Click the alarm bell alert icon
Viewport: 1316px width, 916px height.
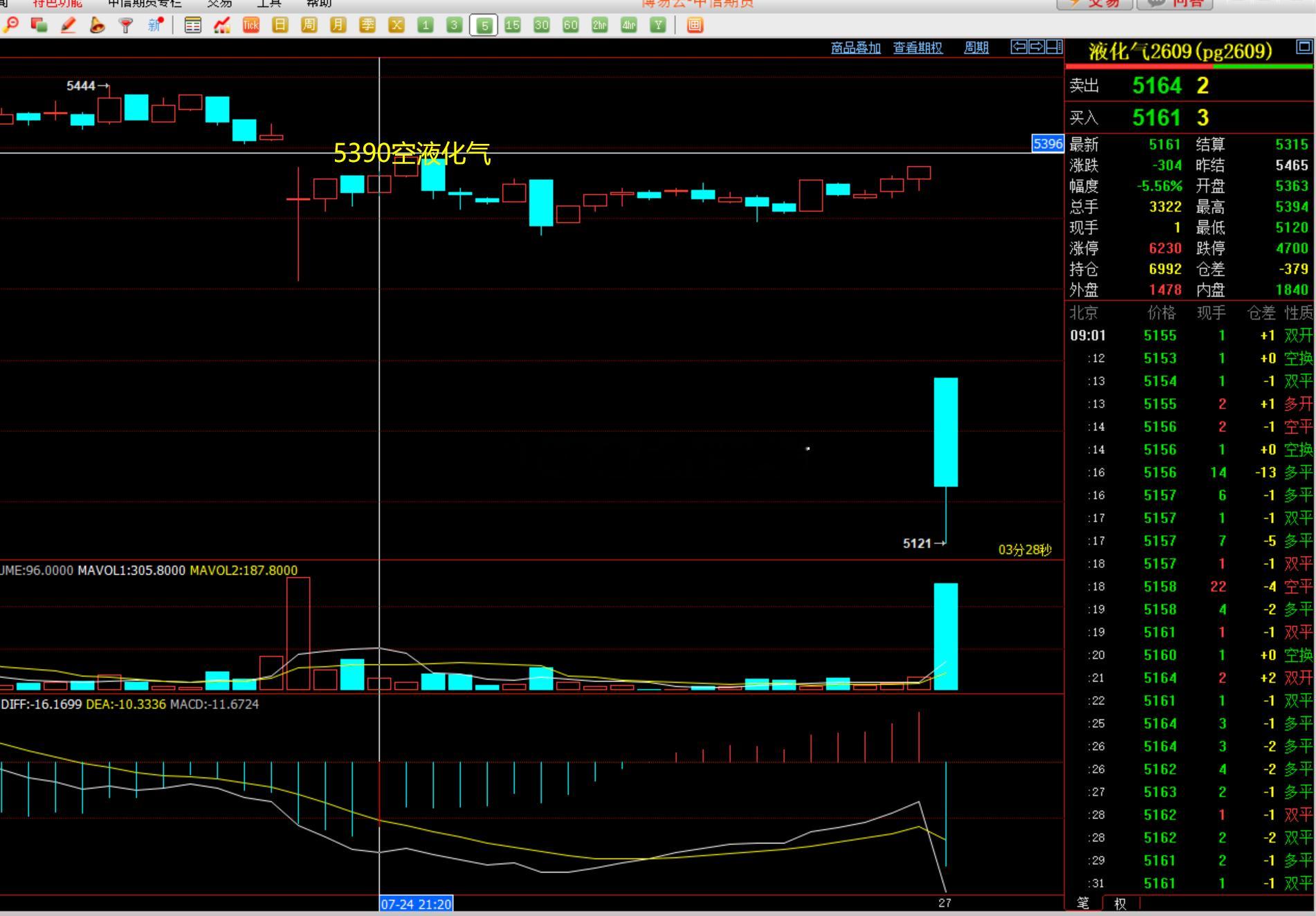pyautogui.click(x=98, y=26)
